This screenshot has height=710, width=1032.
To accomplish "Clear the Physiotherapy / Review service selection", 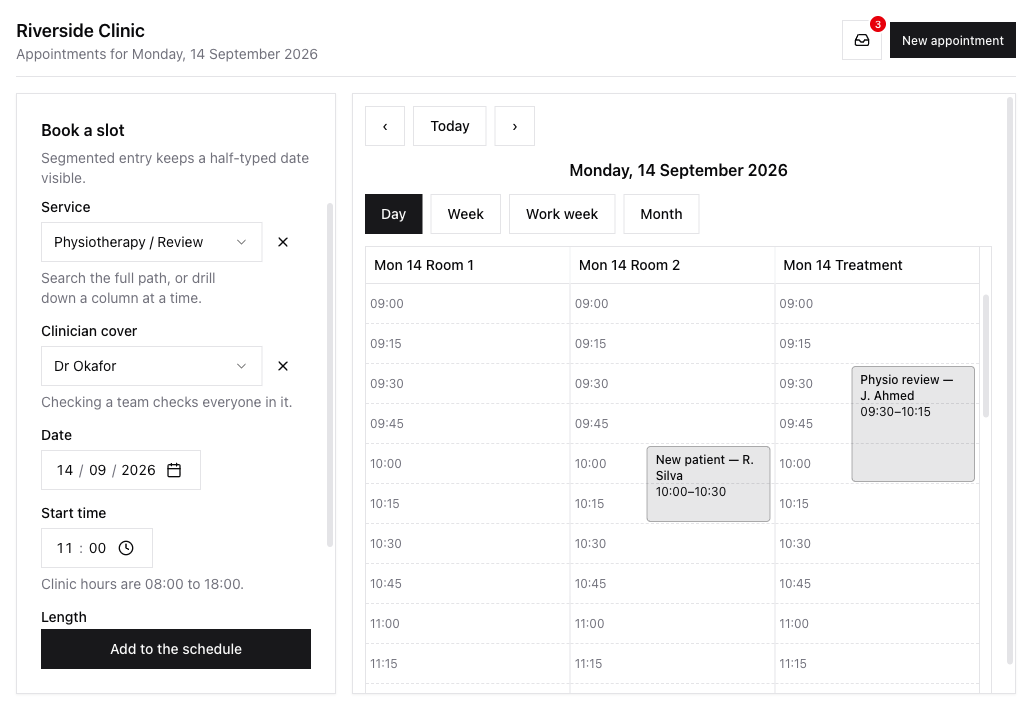I will [283, 242].
